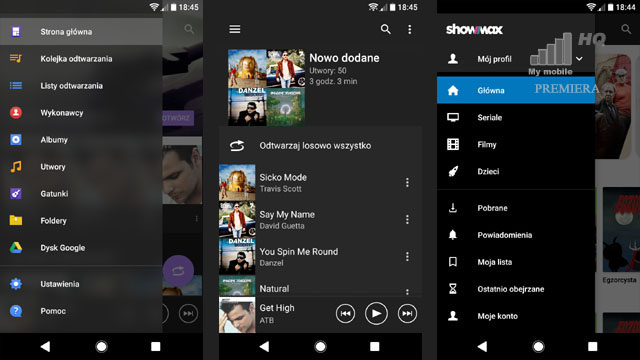The image size is (640, 360).
Task: Open the Pobrane download icon
Action: click(453, 208)
